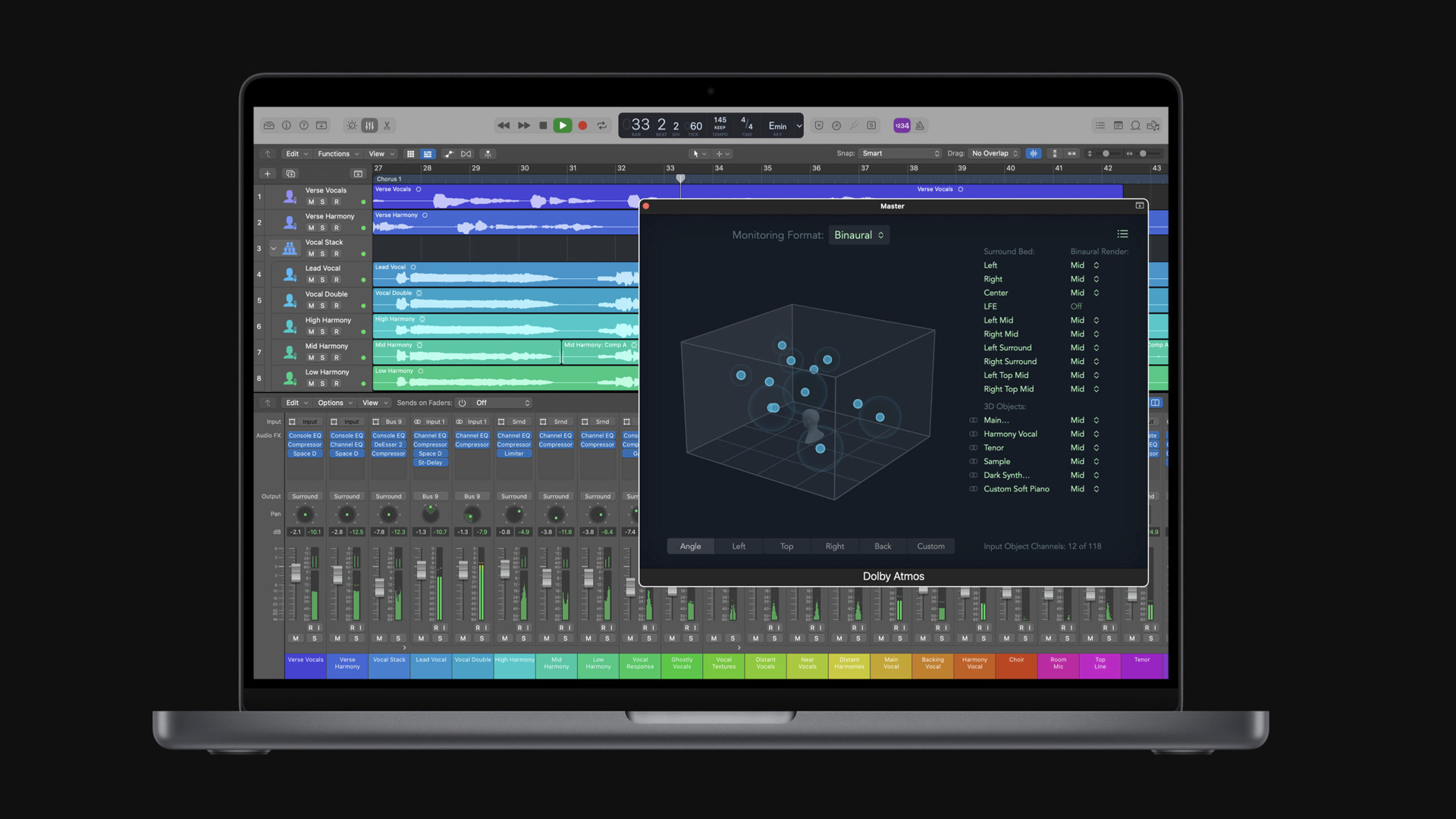Click the Chorus 1 arrangement marker
Viewport: 1456px width, 819px height.
(x=389, y=179)
